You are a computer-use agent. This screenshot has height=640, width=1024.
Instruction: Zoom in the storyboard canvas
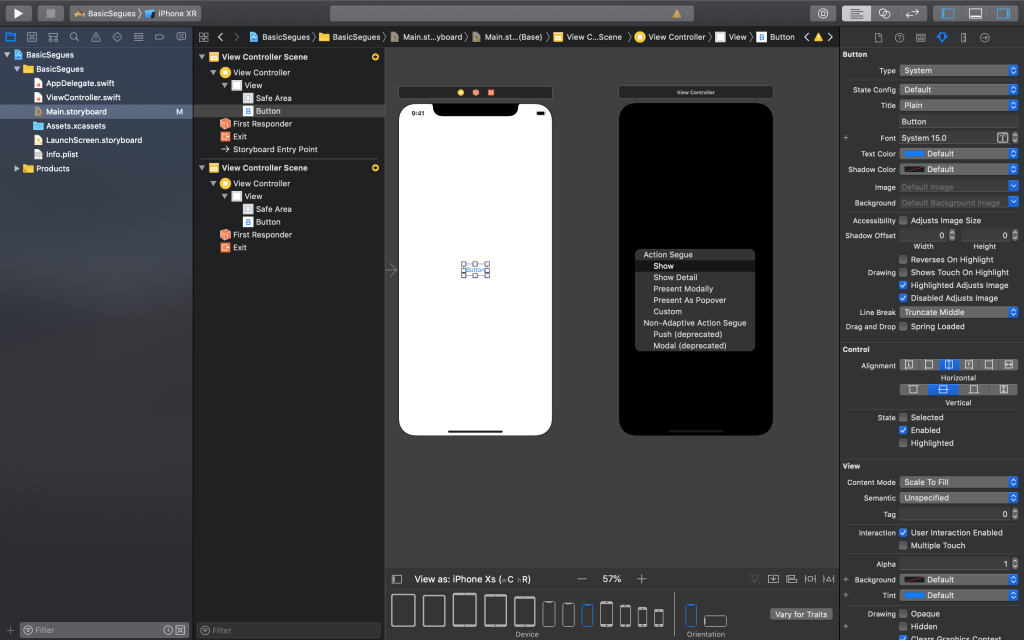click(641, 579)
